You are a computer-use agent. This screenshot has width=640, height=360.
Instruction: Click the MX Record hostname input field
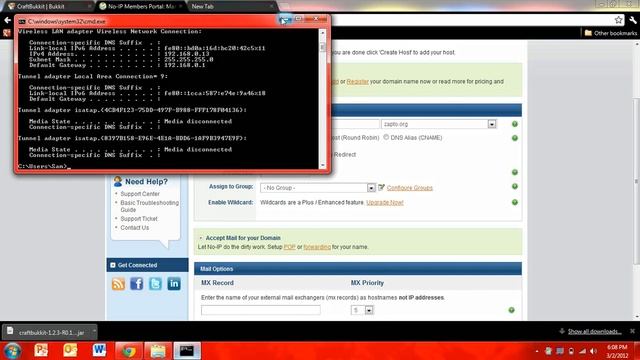click(260, 310)
